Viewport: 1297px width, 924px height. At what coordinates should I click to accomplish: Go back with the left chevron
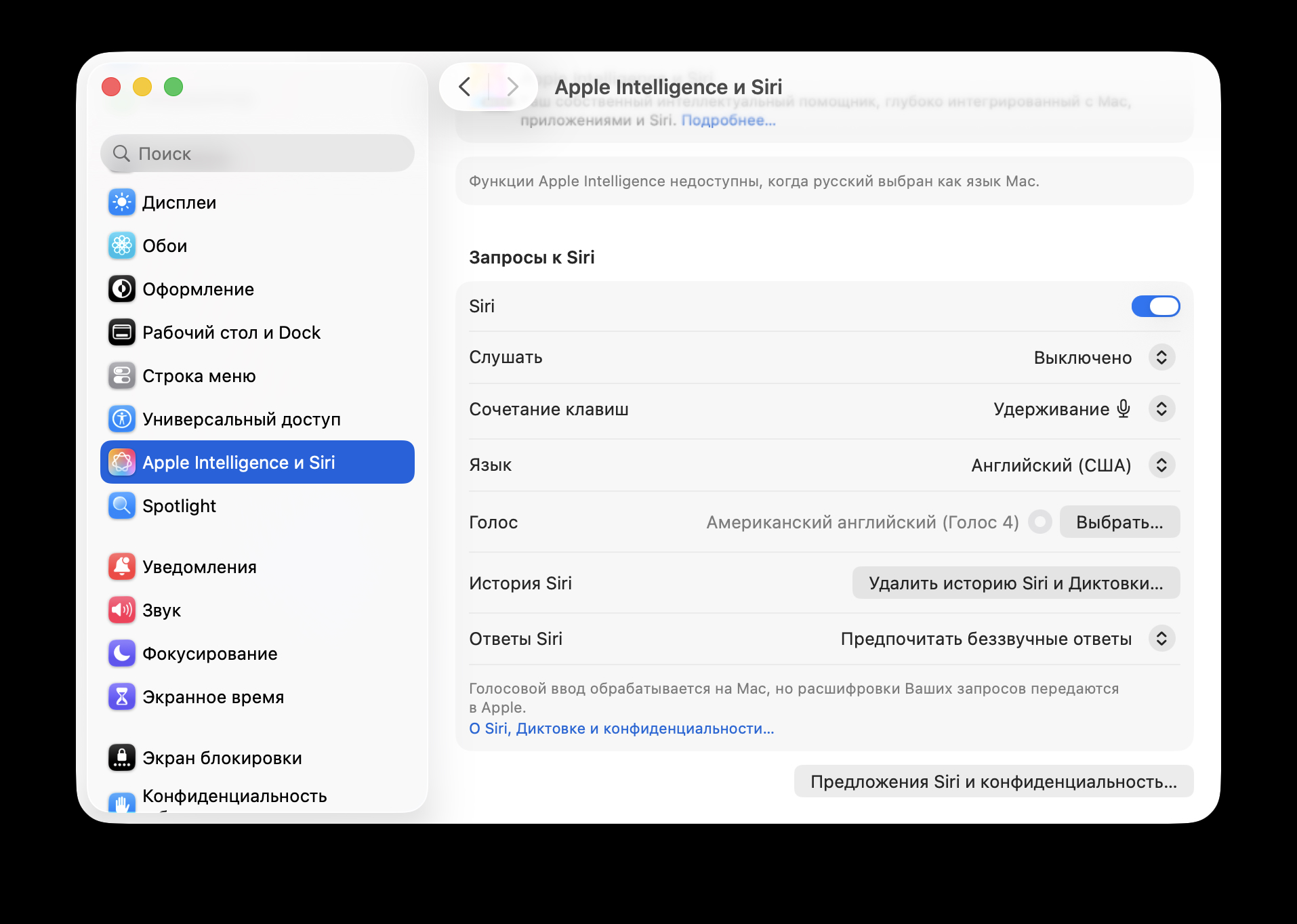coord(464,87)
